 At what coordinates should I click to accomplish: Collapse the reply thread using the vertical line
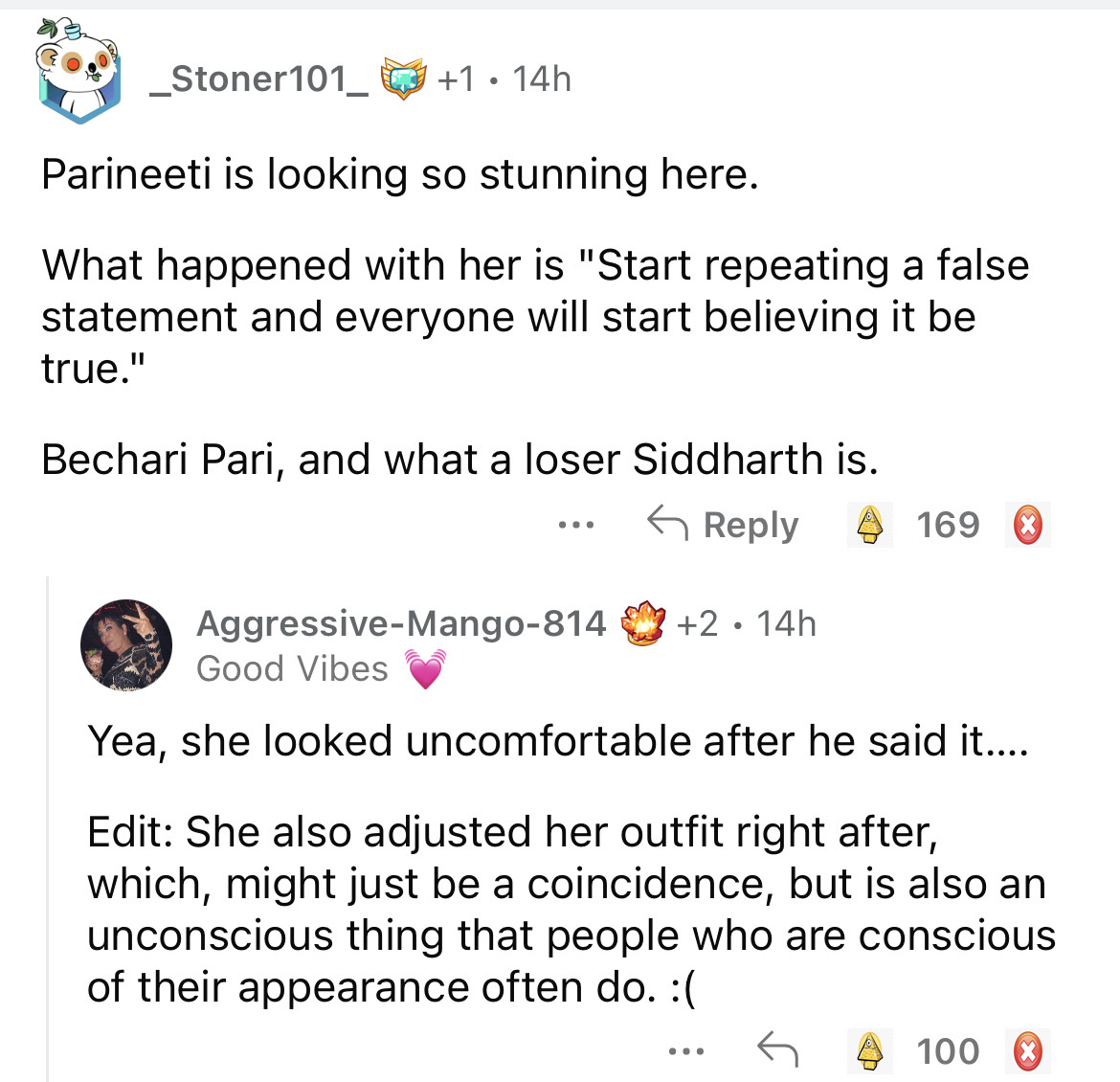click(x=48, y=823)
